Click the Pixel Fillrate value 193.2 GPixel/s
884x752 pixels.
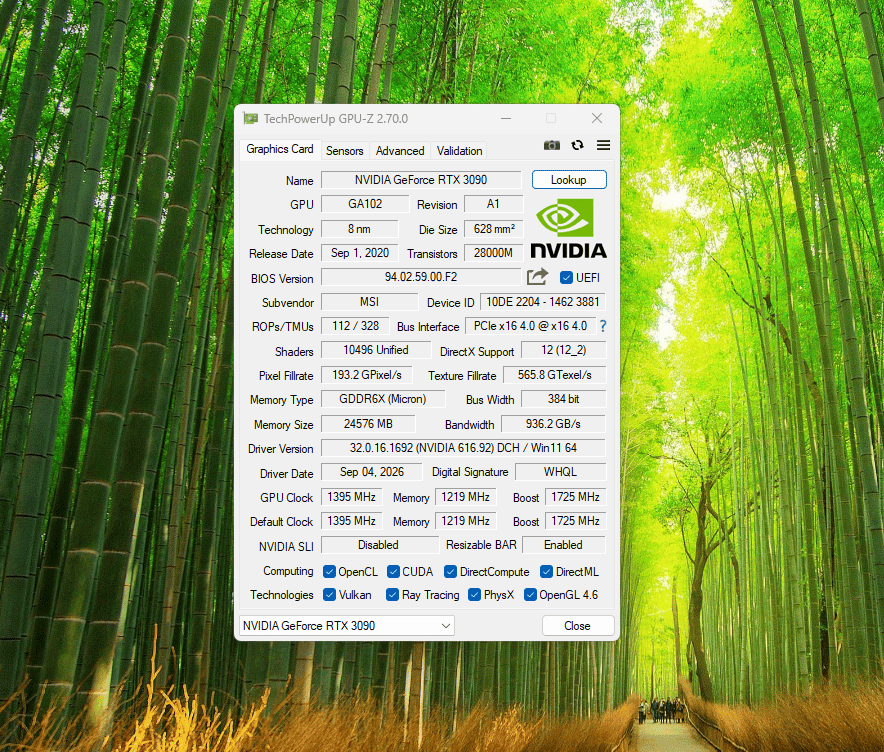pyautogui.click(x=367, y=375)
